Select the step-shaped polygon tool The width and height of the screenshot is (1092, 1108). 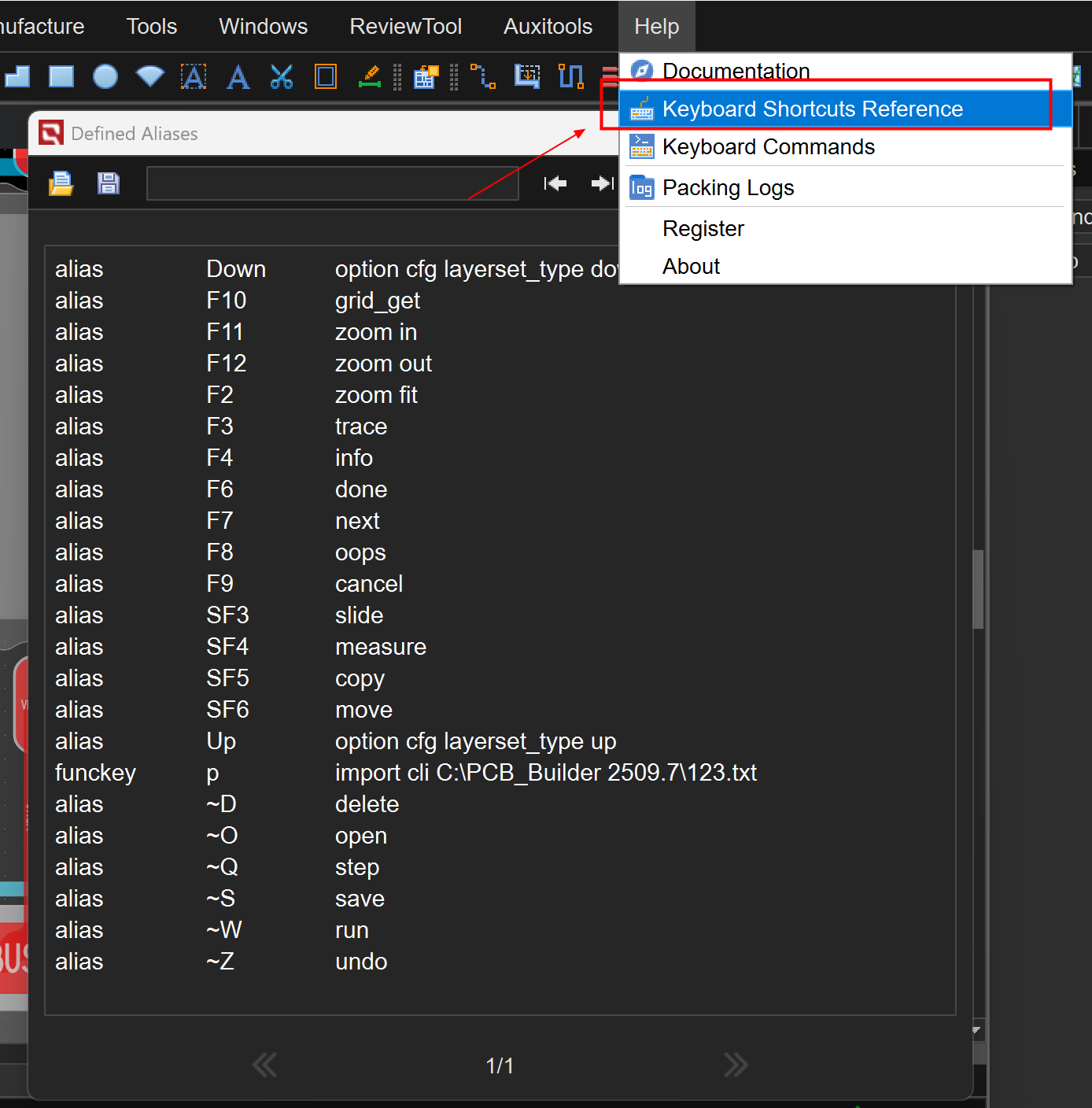[17, 76]
